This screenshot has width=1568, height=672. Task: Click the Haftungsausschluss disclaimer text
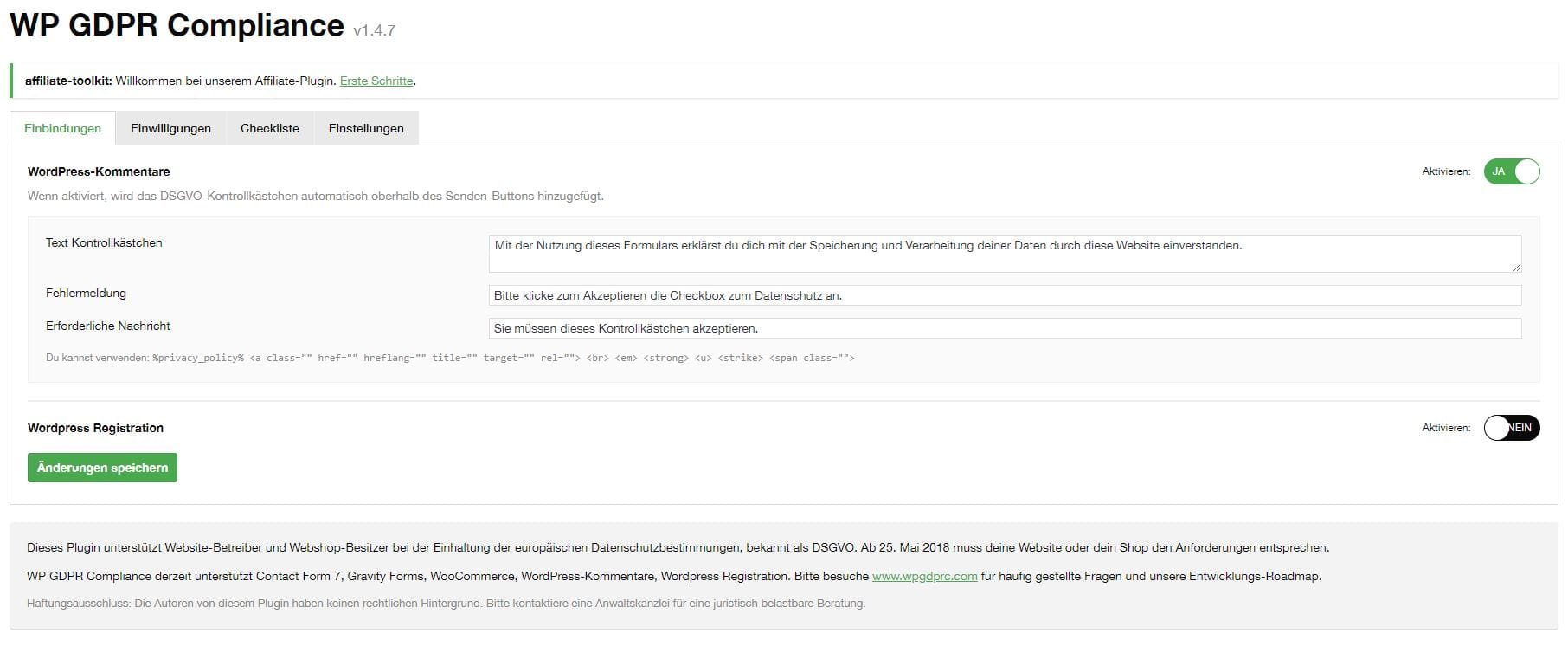446,603
